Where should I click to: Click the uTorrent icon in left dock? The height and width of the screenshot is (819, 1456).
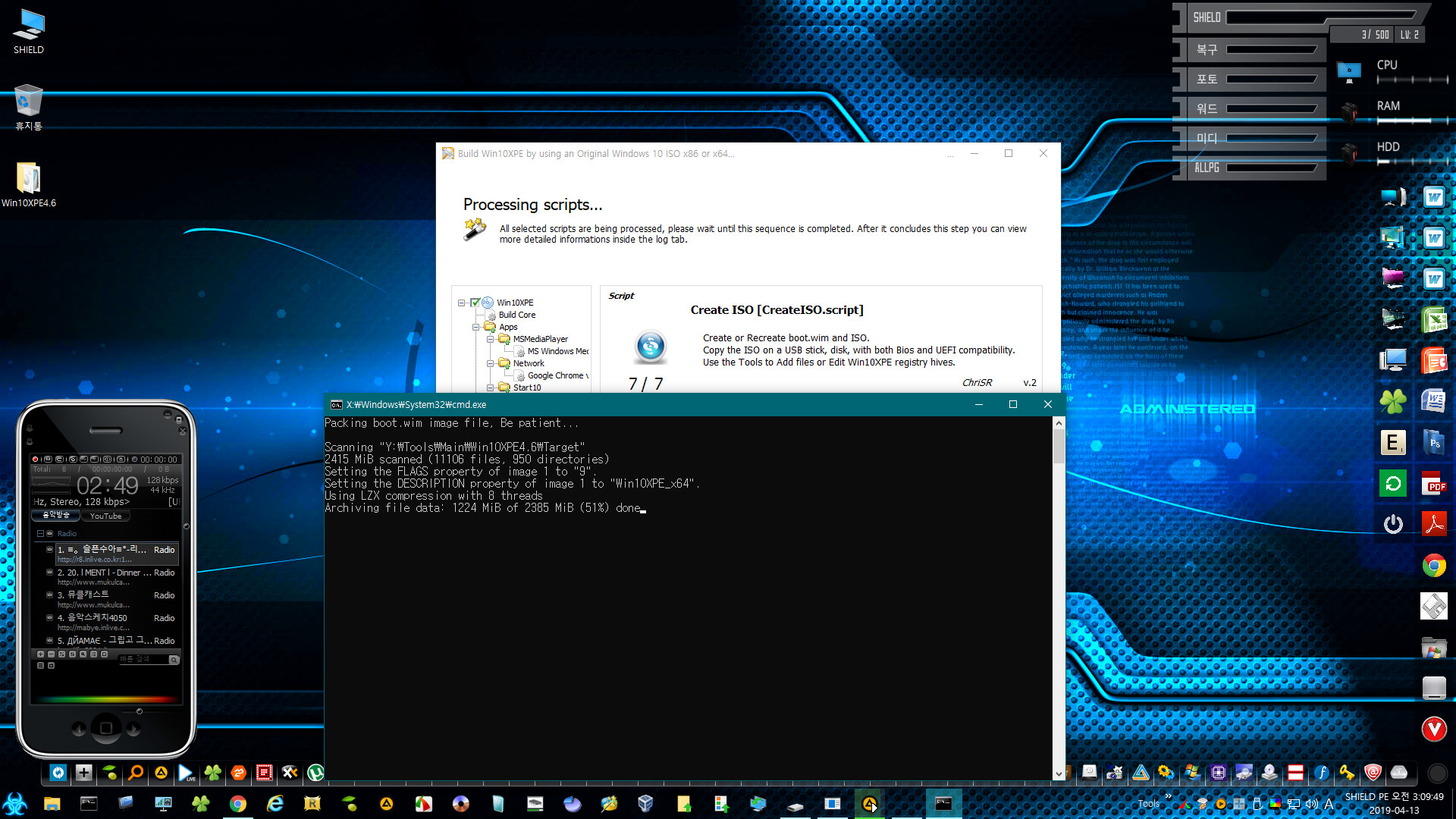click(x=315, y=773)
